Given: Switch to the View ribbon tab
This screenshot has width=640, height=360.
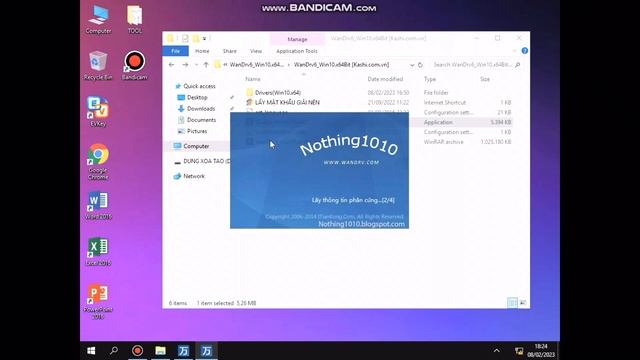Looking at the screenshot, I should (x=256, y=51).
